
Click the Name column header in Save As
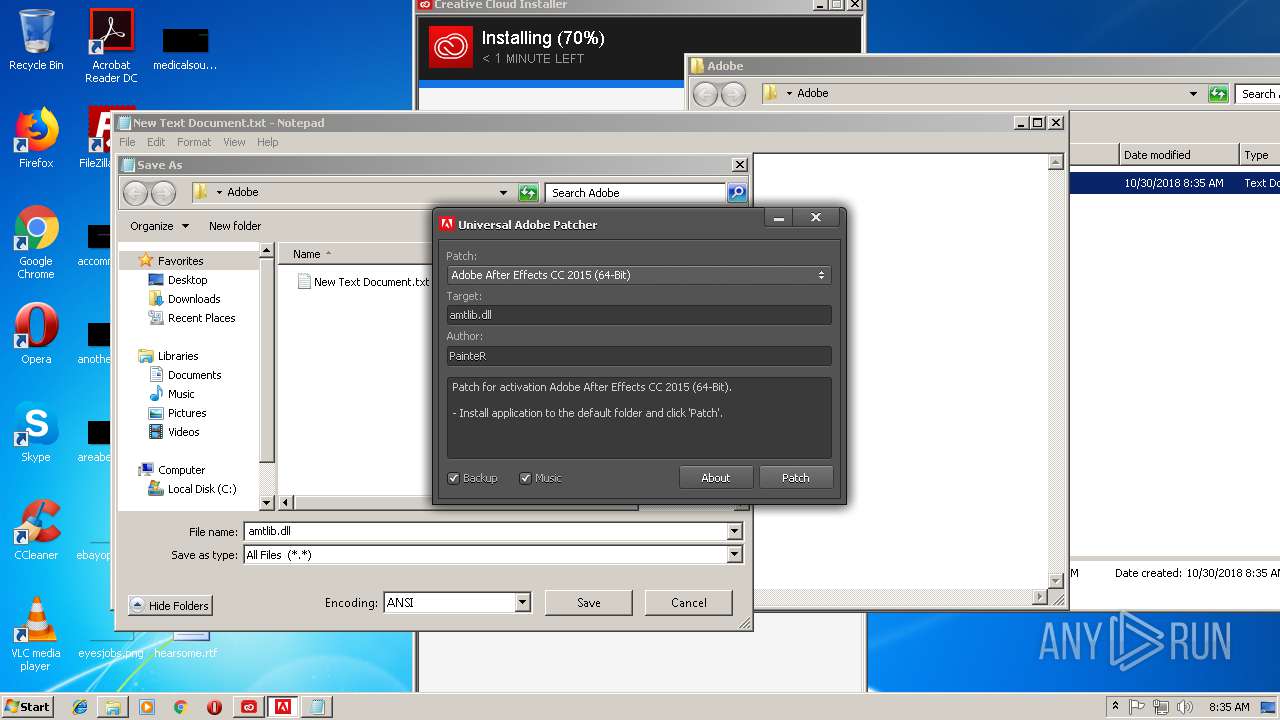tap(355, 254)
